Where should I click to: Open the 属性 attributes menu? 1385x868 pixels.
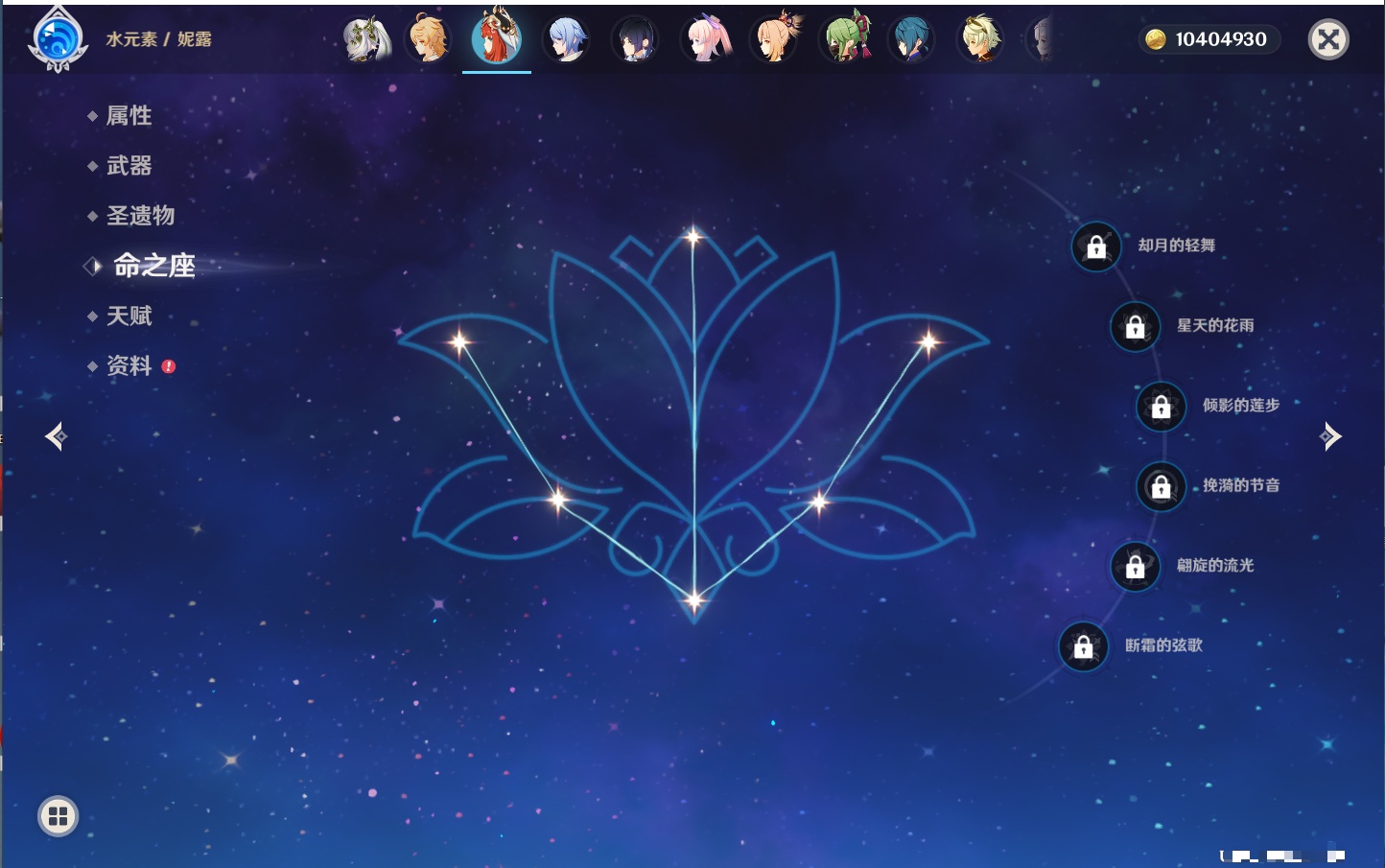coord(129,116)
